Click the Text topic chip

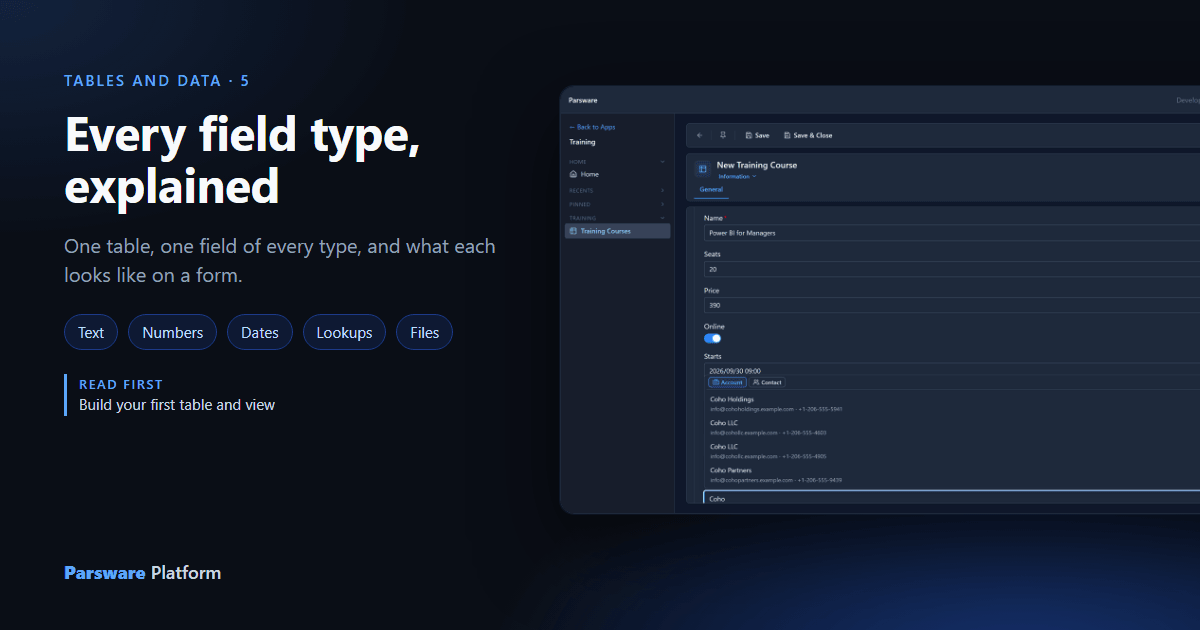91,333
